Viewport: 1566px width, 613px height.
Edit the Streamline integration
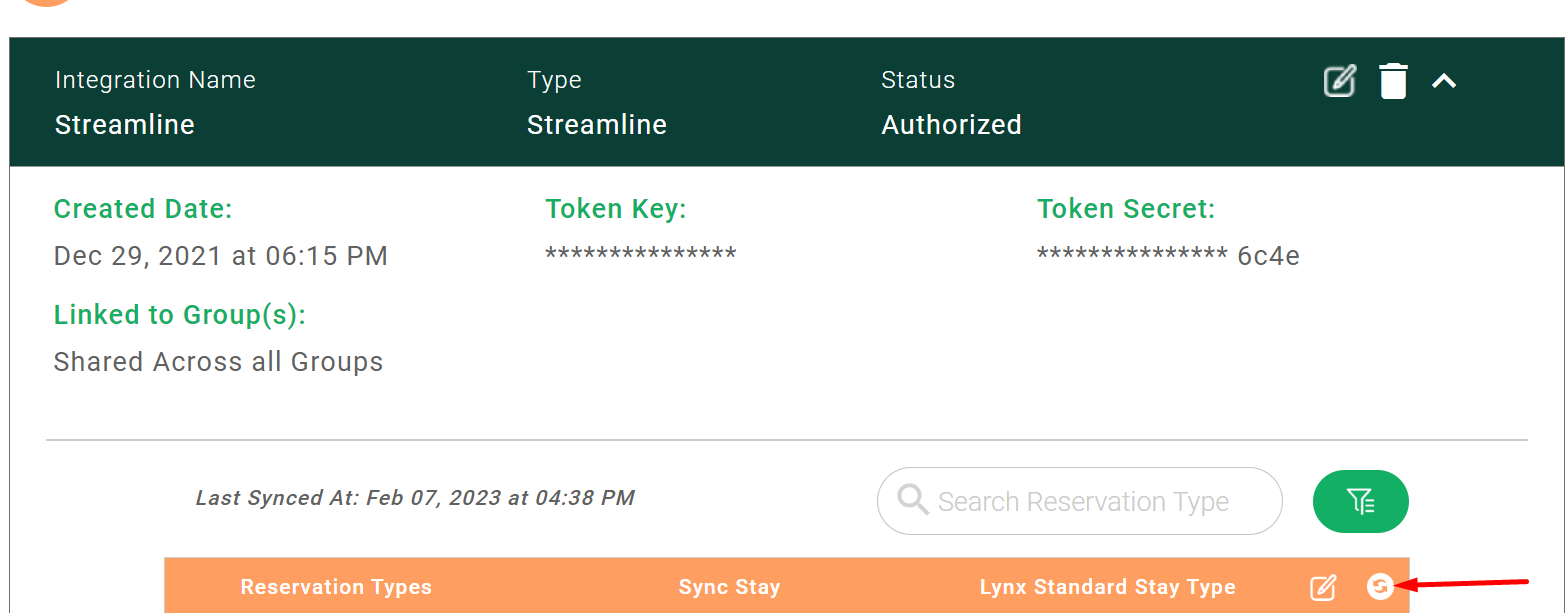(x=1339, y=80)
